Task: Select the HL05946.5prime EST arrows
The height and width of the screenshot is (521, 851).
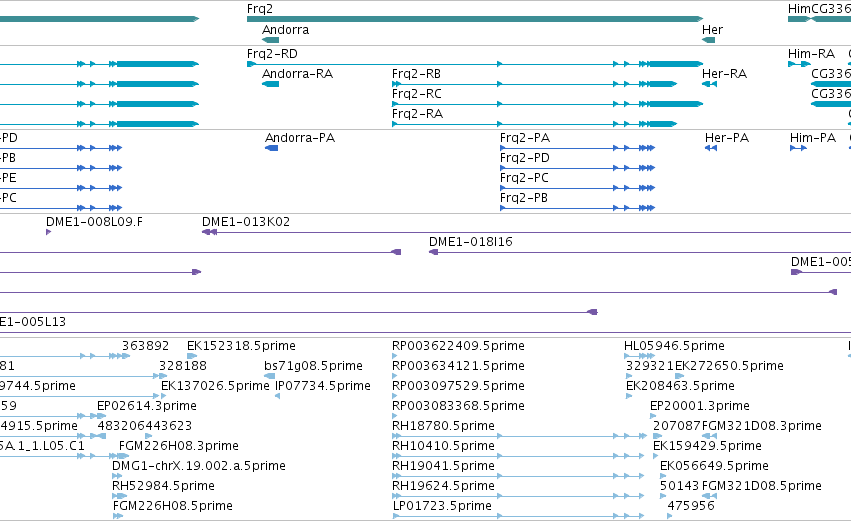Action: click(639, 356)
